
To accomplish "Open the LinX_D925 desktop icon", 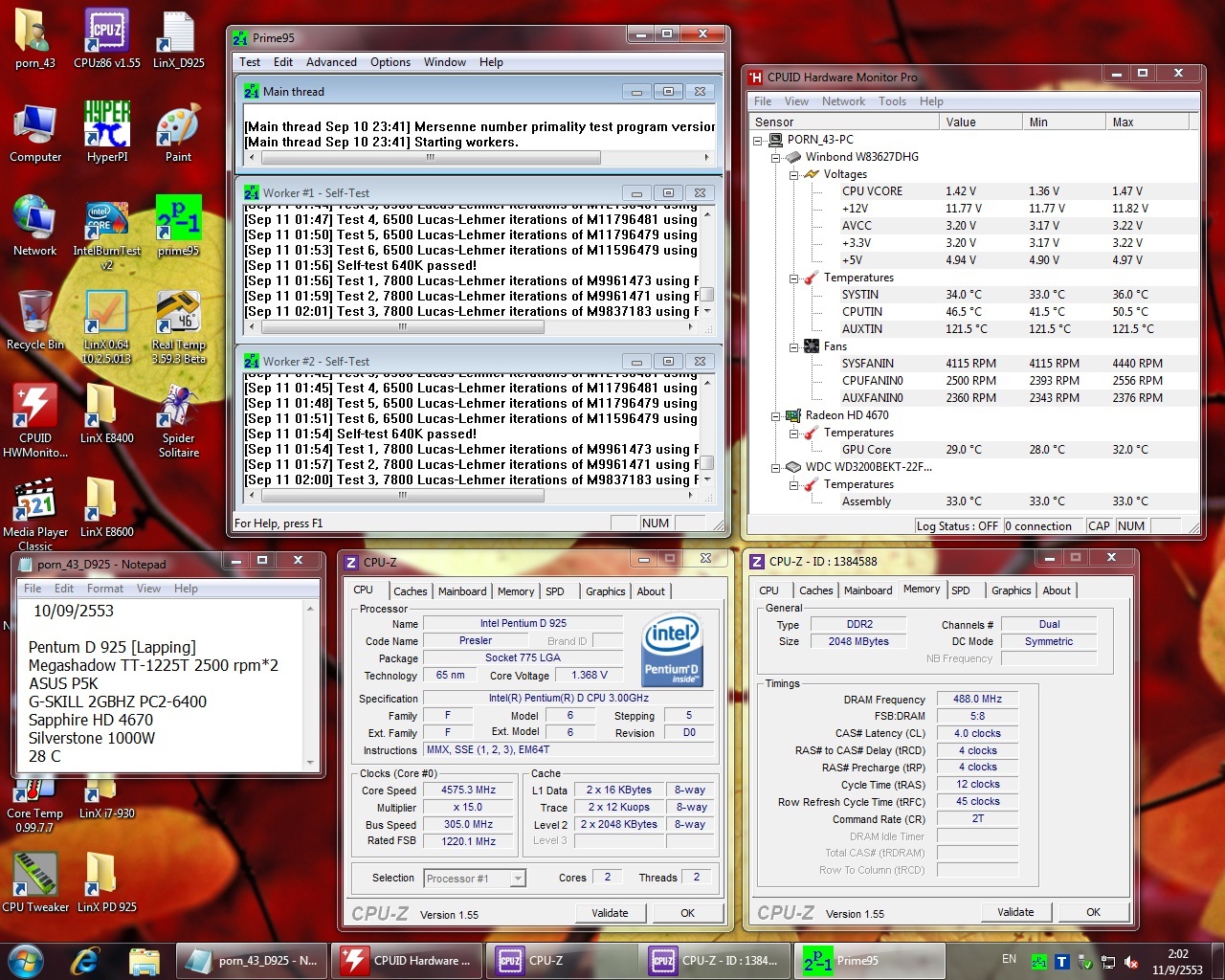I will [x=179, y=39].
